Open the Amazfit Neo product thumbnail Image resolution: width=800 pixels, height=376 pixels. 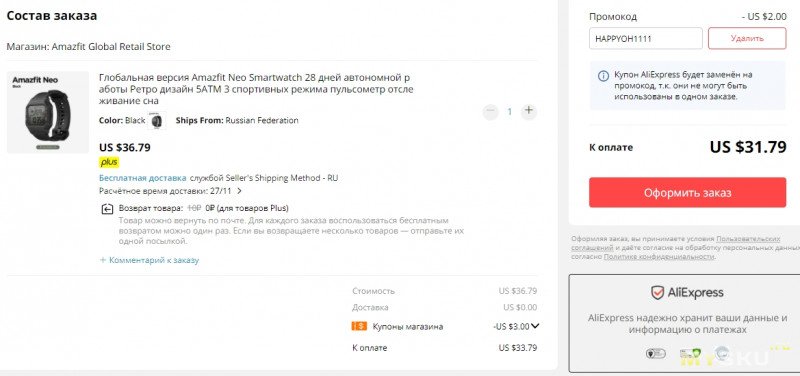[48, 112]
